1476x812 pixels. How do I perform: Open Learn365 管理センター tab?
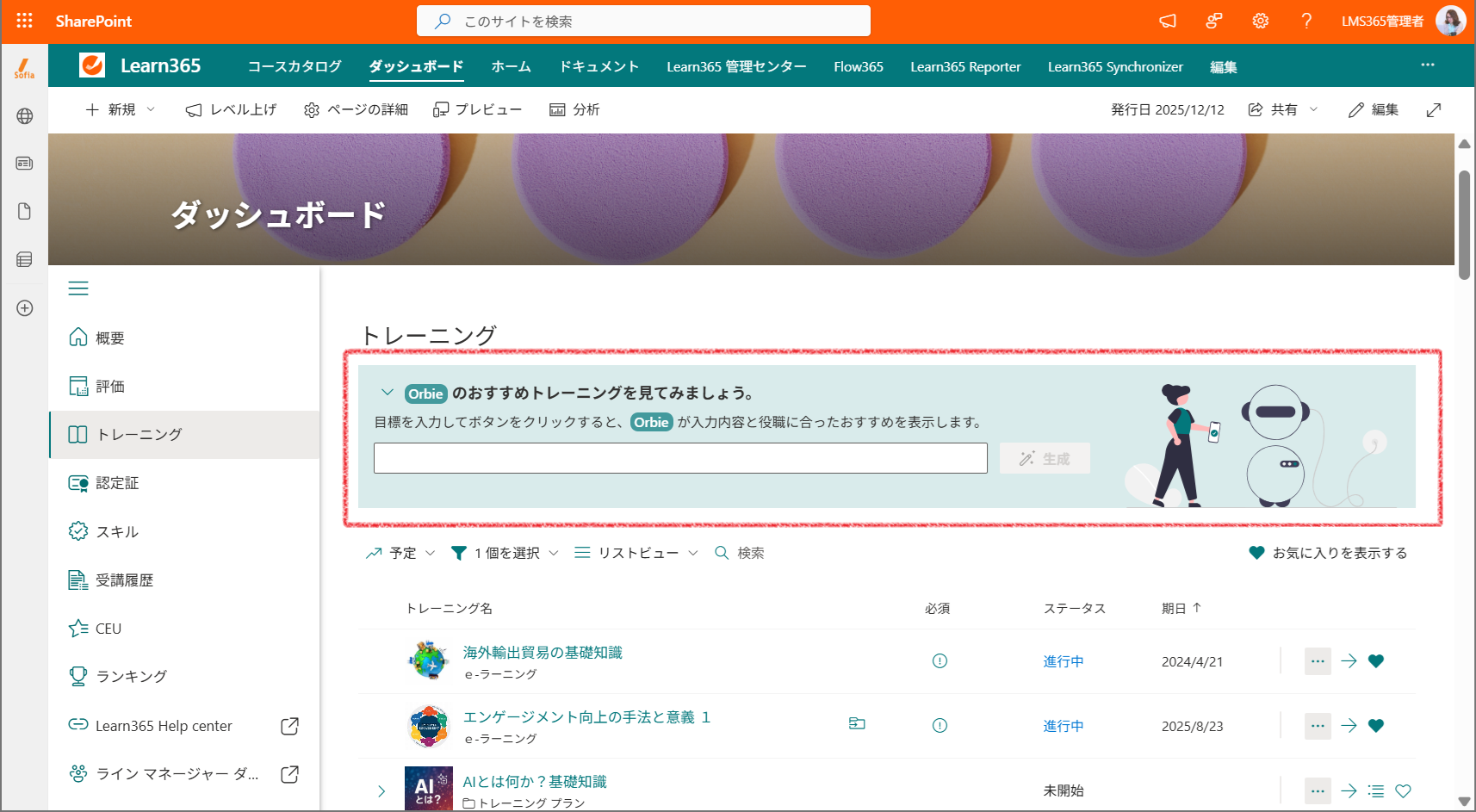pyautogui.click(x=736, y=66)
